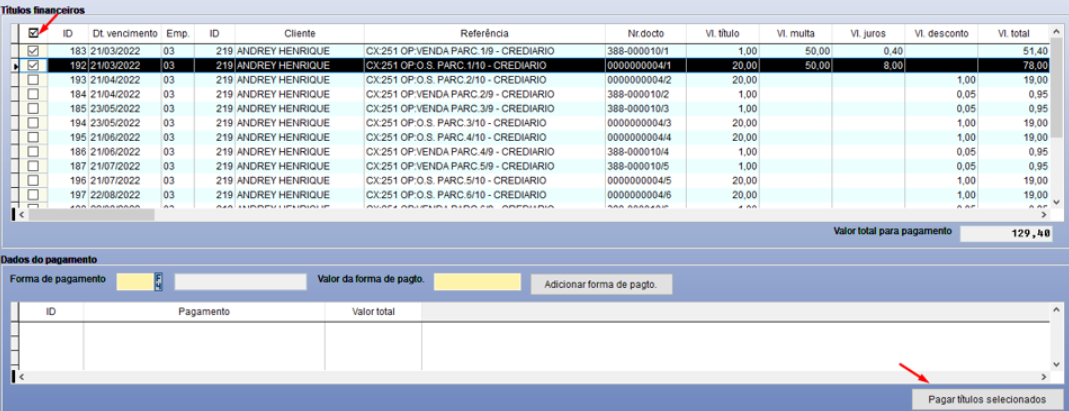Click the payment grid scroll right arrow

[x=1043, y=377]
